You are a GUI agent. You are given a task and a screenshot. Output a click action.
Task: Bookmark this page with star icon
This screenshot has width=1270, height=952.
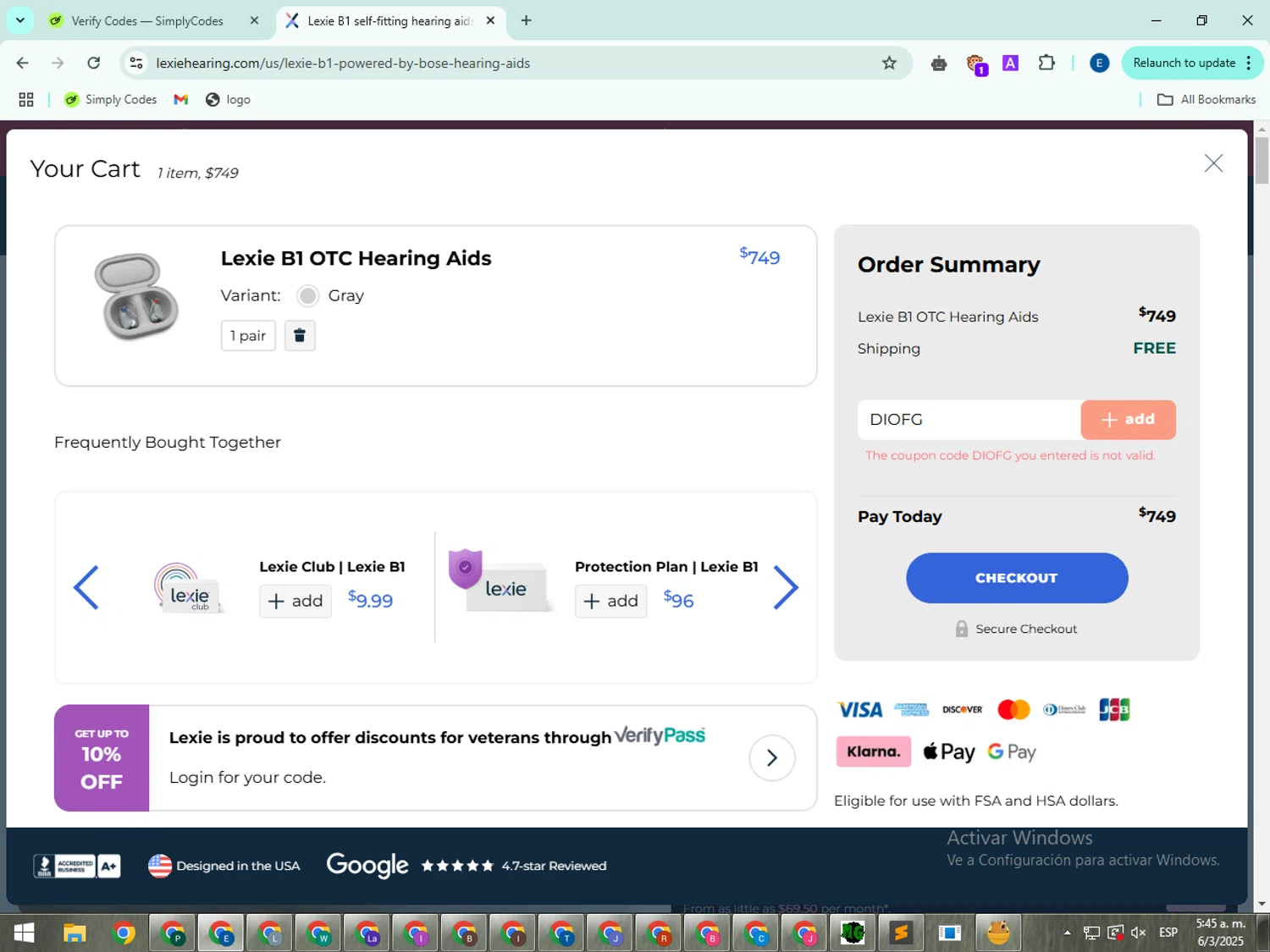coord(889,63)
